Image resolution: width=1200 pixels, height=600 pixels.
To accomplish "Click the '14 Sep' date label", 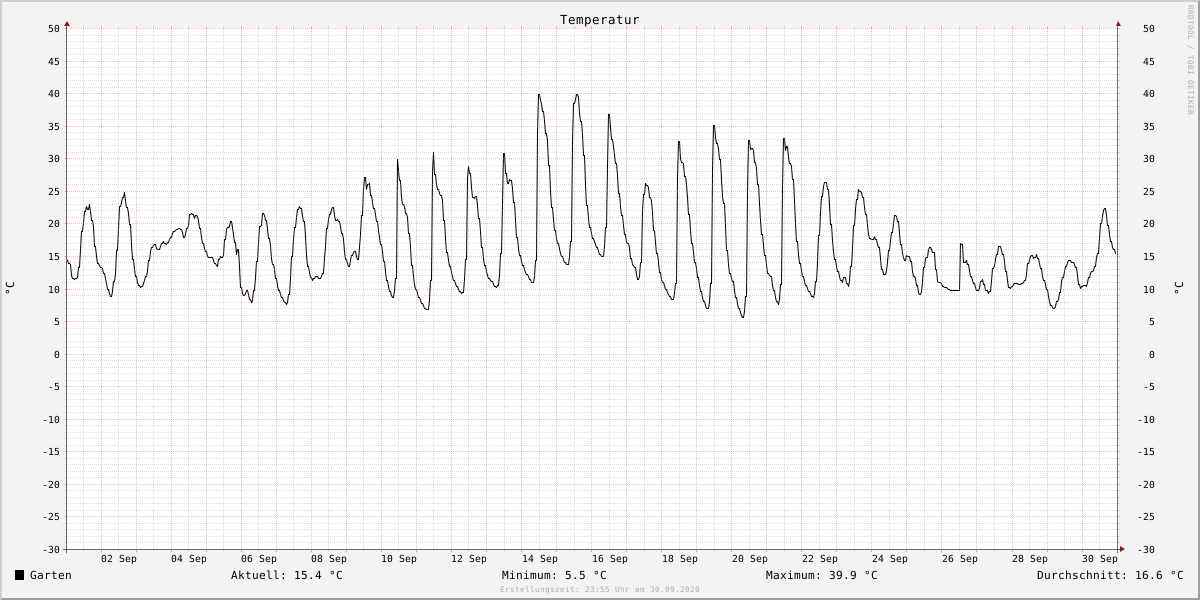I will 540,559.
